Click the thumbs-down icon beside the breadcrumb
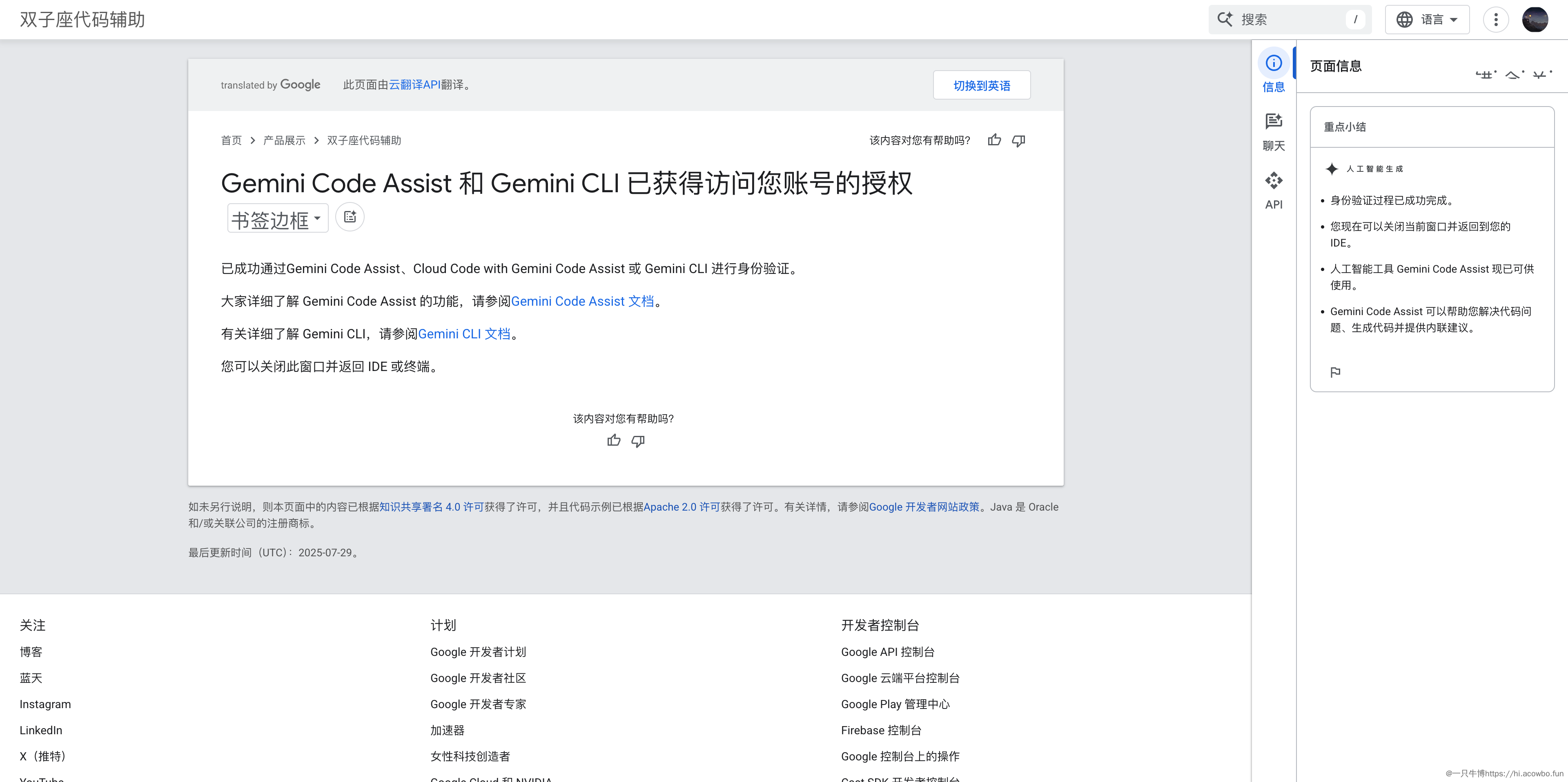1568x782 pixels. (x=1018, y=140)
